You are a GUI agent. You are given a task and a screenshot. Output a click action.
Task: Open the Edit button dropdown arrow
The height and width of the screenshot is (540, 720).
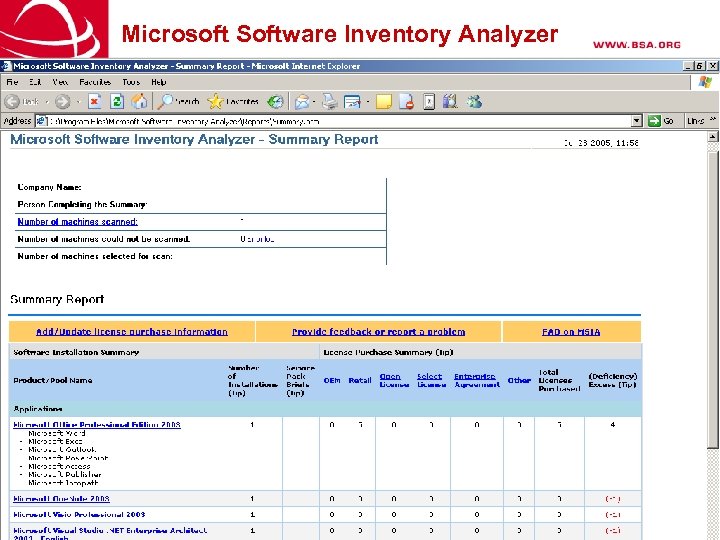368,102
